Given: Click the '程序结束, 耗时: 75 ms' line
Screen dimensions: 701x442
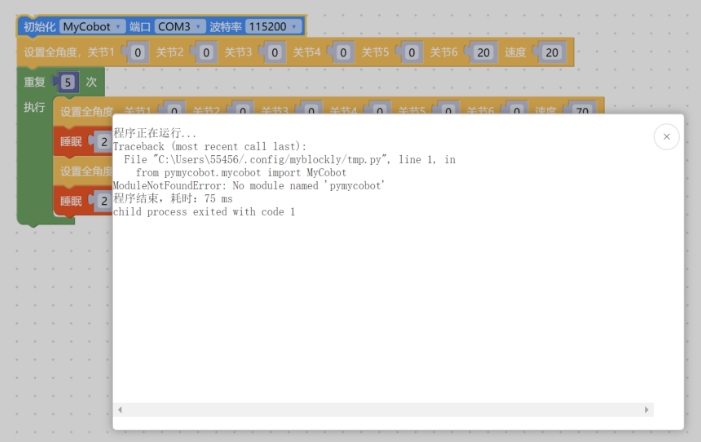Looking at the screenshot, I should (173, 199).
